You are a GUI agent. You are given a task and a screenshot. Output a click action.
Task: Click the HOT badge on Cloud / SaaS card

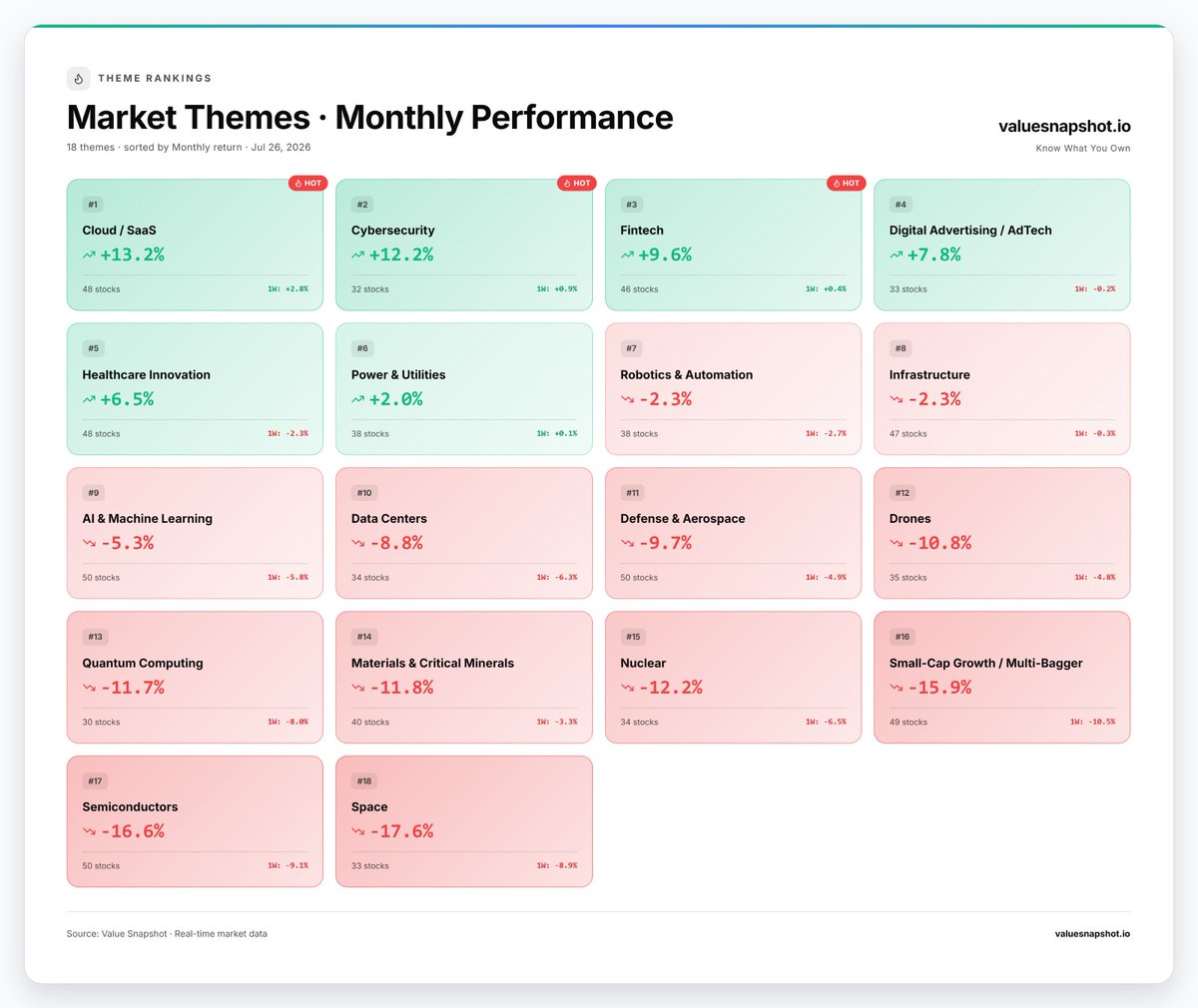point(307,183)
